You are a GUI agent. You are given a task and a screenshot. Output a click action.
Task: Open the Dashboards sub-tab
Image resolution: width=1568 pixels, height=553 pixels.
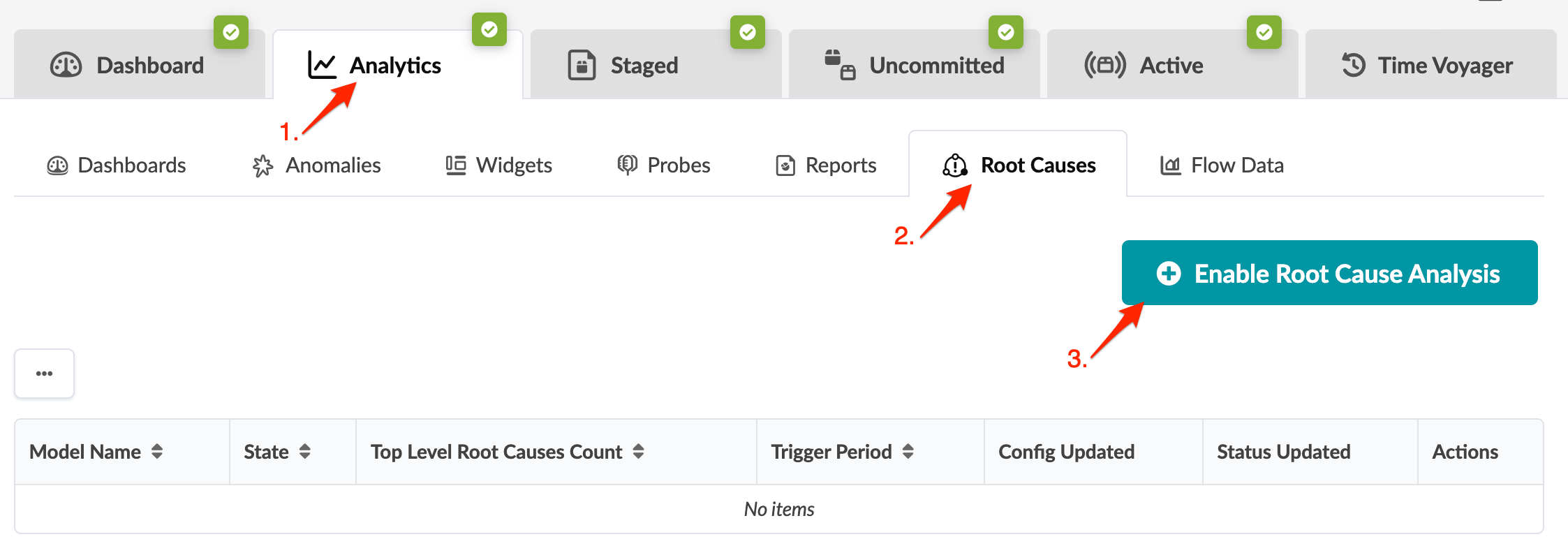117,165
